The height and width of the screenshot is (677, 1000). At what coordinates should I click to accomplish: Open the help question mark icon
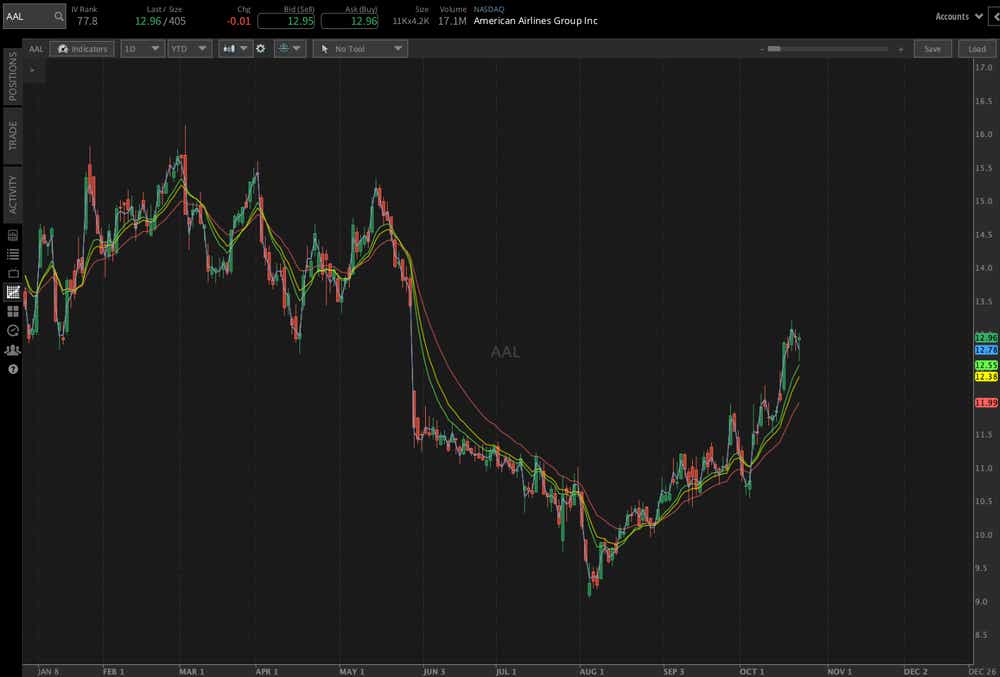13,369
